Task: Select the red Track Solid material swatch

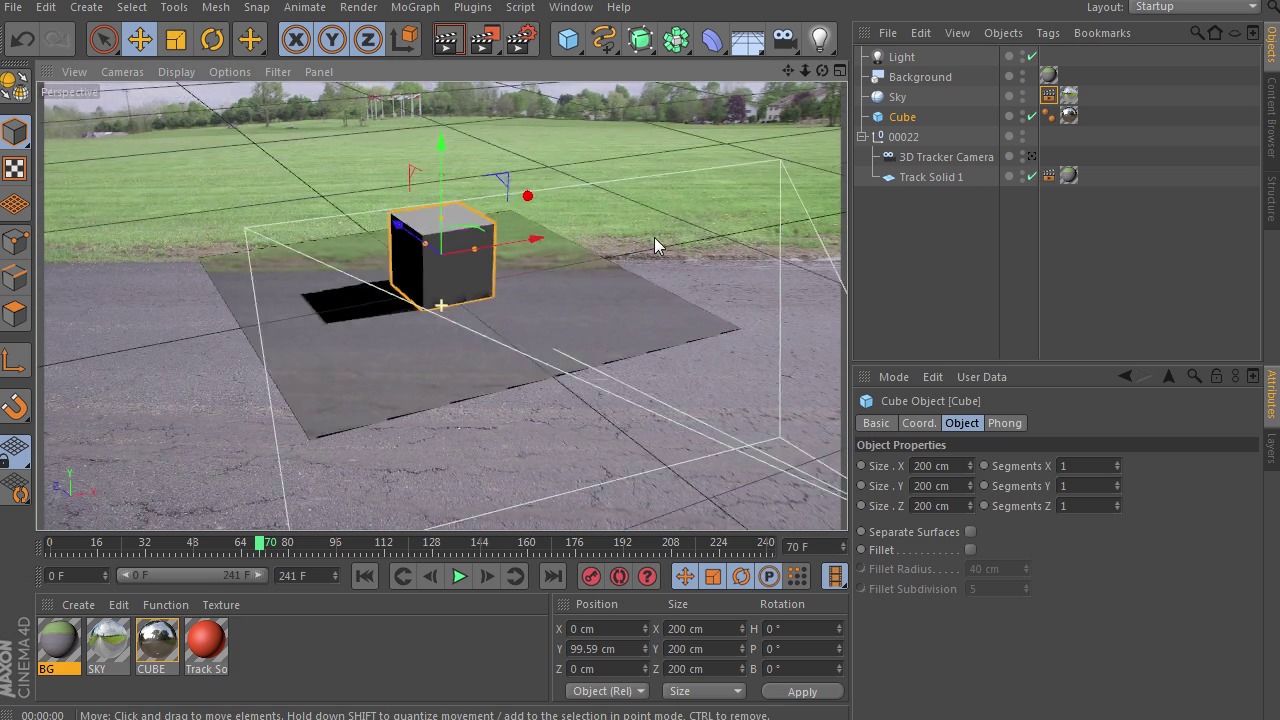Action: 206,641
